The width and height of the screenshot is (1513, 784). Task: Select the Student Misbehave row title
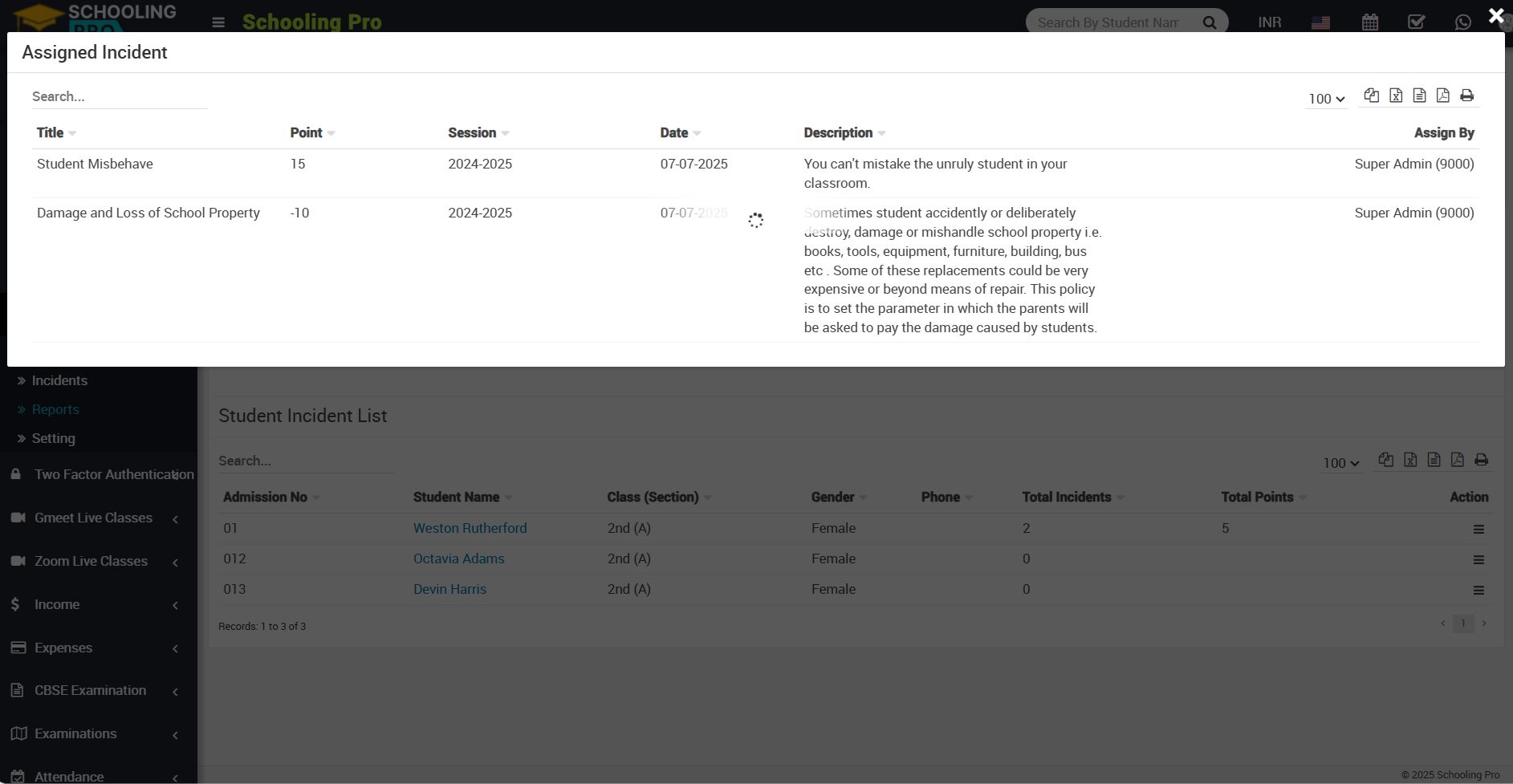tap(95, 164)
